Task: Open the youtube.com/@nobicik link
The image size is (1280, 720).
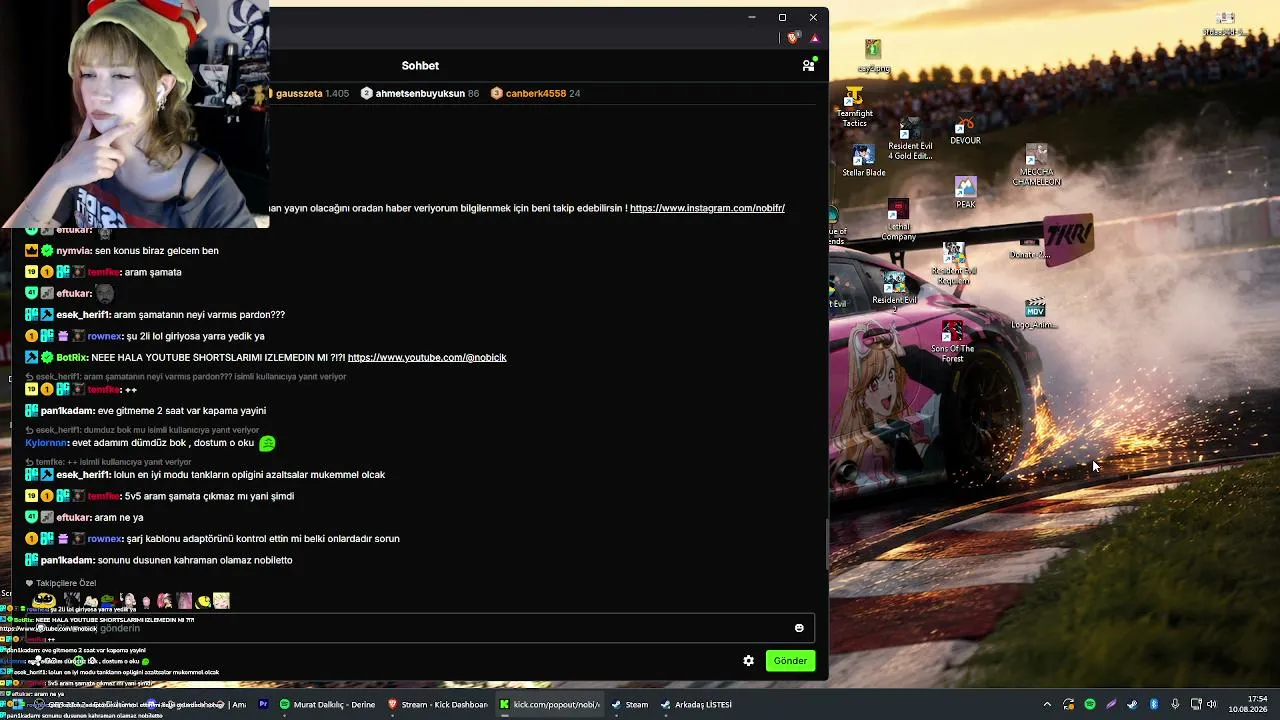Action: [427, 357]
